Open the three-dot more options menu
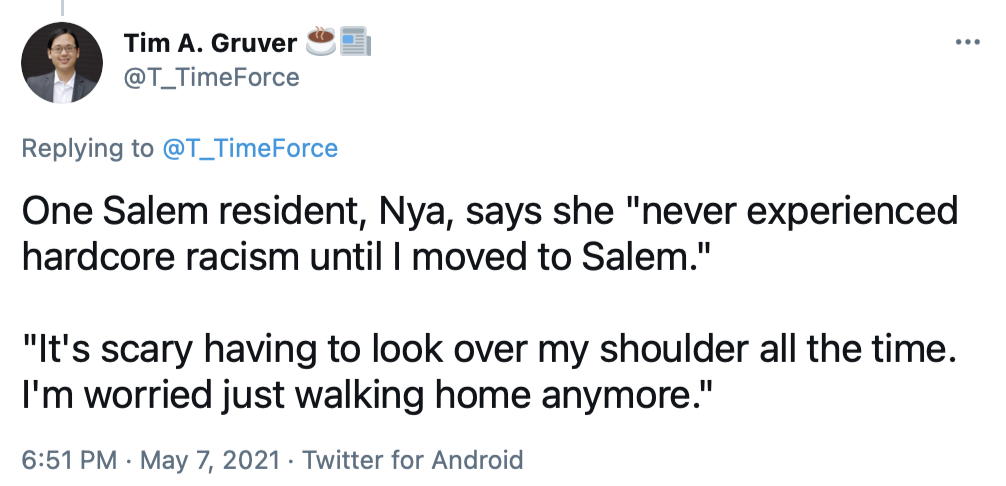The image size is (1006, 486). click(x=968, y=44)
